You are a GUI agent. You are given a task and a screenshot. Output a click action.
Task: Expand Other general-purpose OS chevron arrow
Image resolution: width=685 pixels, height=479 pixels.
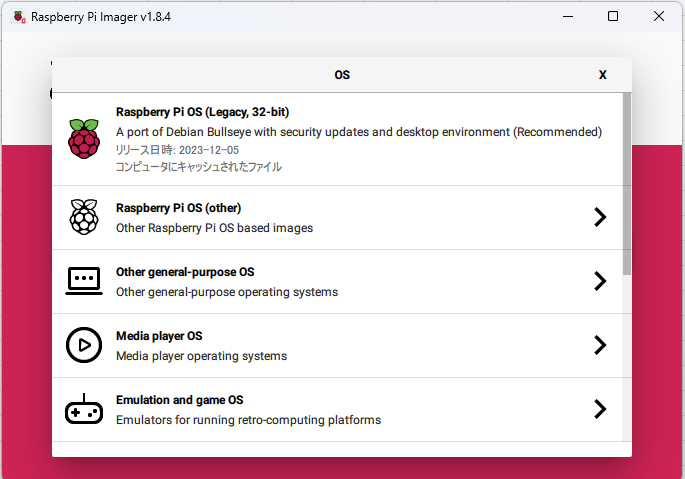pos(600,281)
